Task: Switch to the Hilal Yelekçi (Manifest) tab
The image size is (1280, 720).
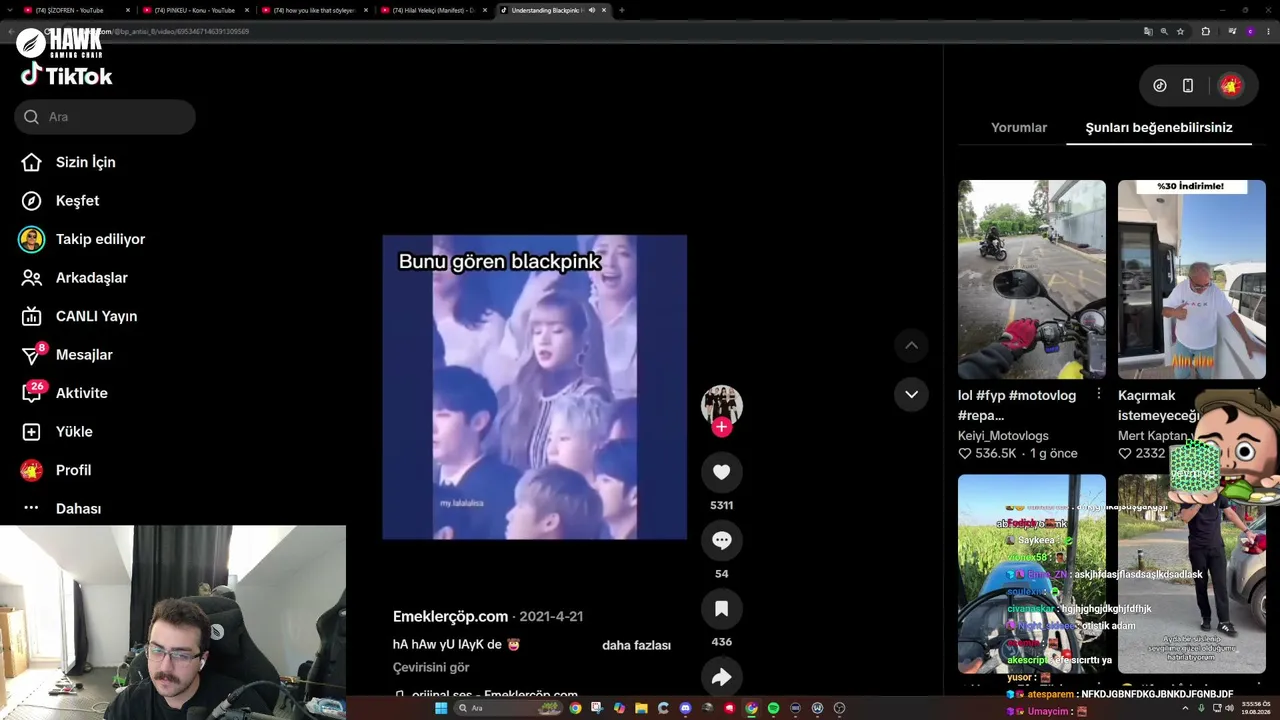Action: pos(433,10)
